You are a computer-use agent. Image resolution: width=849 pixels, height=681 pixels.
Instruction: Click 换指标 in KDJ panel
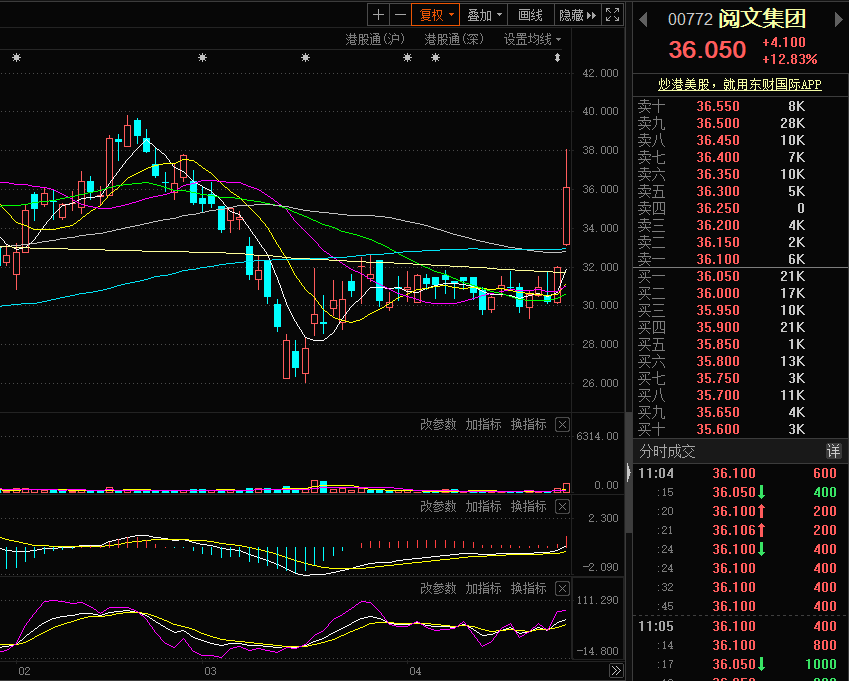(x=528, y=588)
